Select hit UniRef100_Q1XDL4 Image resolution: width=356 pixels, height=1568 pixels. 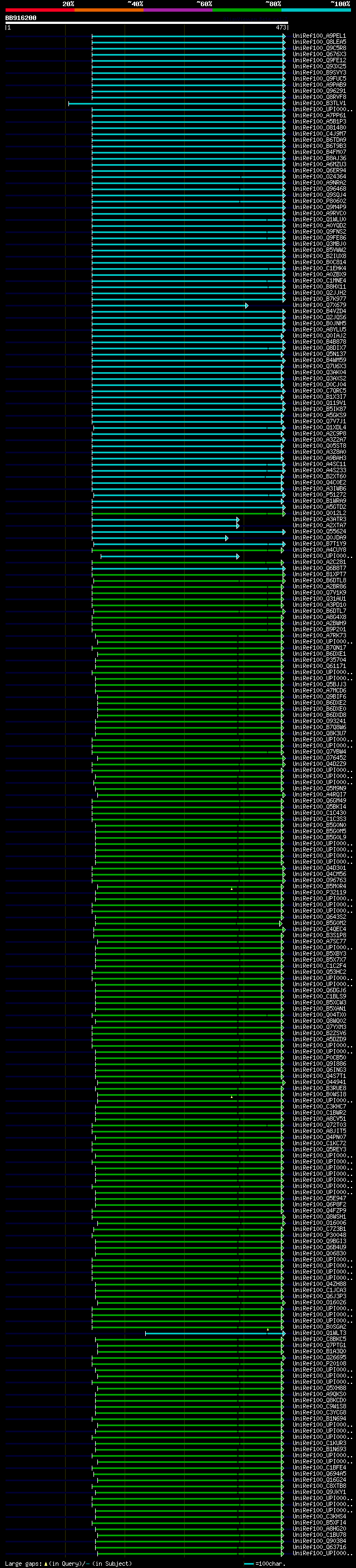click(x=319, y=428)
